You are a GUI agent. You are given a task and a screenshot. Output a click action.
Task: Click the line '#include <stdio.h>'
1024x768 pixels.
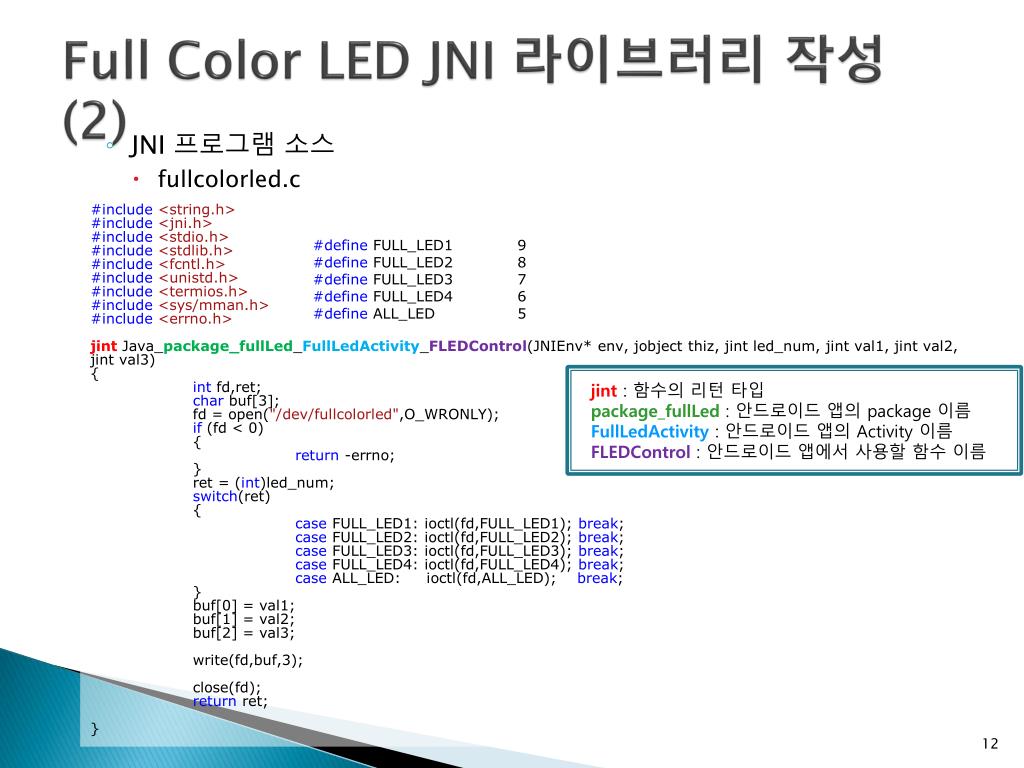pos(160,237)
